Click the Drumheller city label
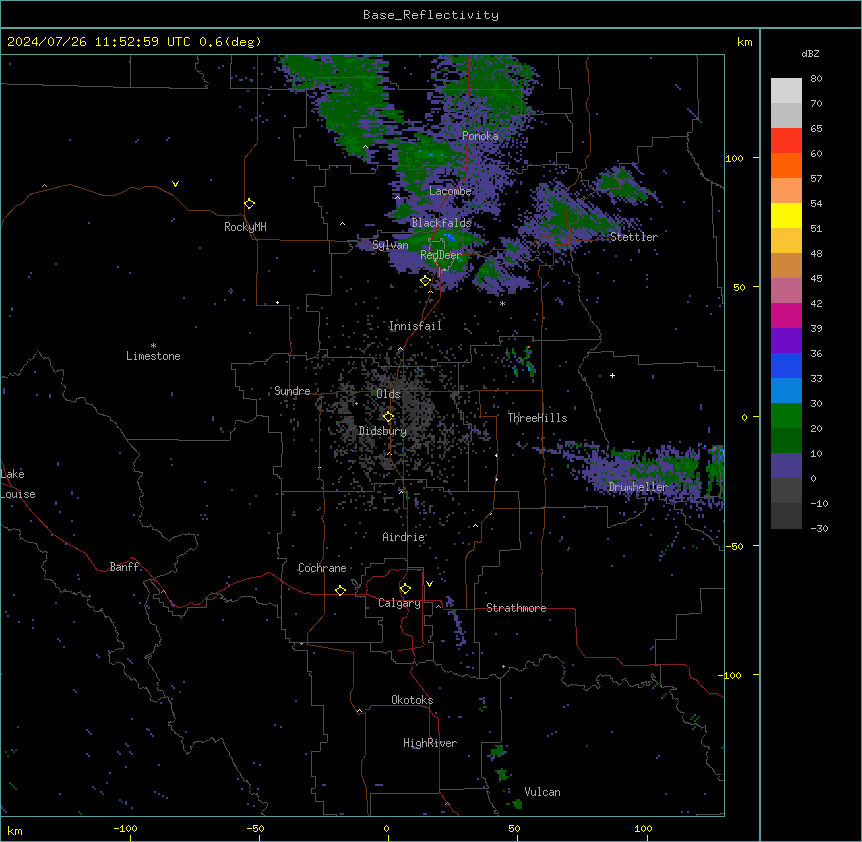Viewport: 862px width, 842px height. 638,487
